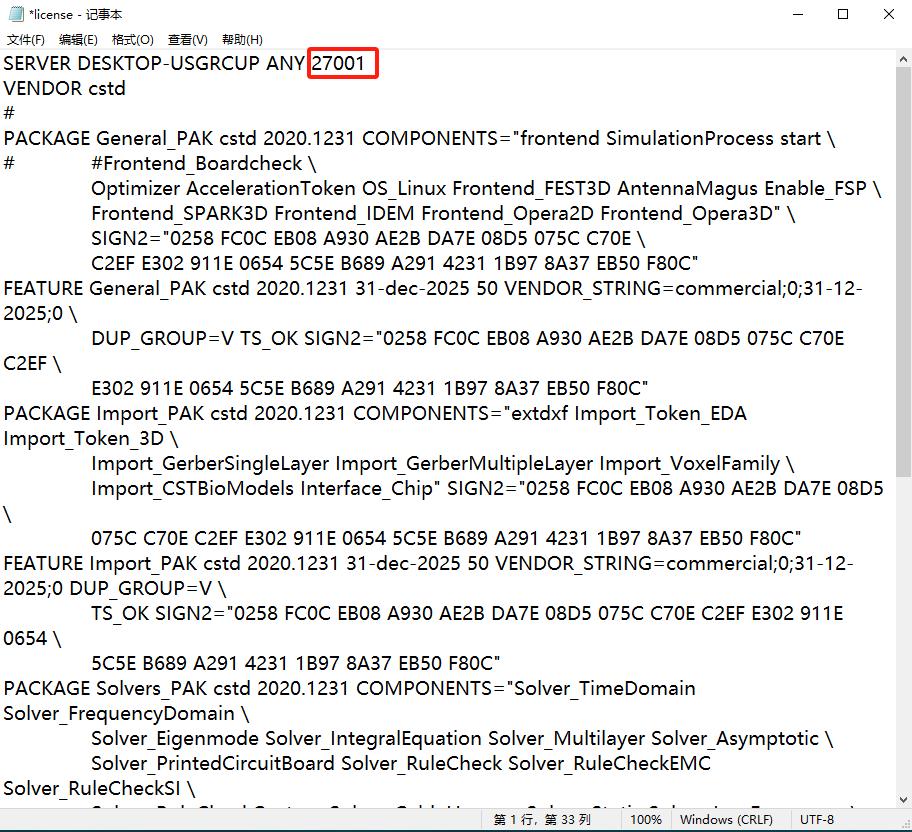Click the word Solver_TimeDomain

click(x=605, y=689)
